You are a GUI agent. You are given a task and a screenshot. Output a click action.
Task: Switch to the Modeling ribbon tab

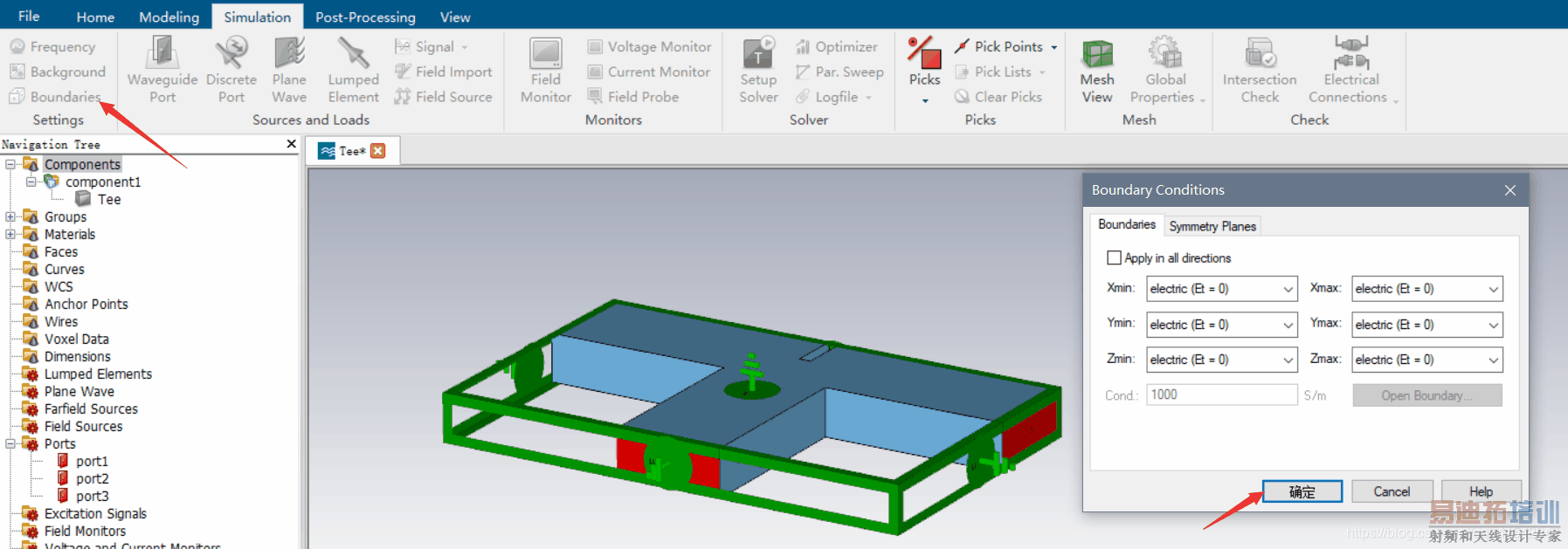[x=169, y=17]
